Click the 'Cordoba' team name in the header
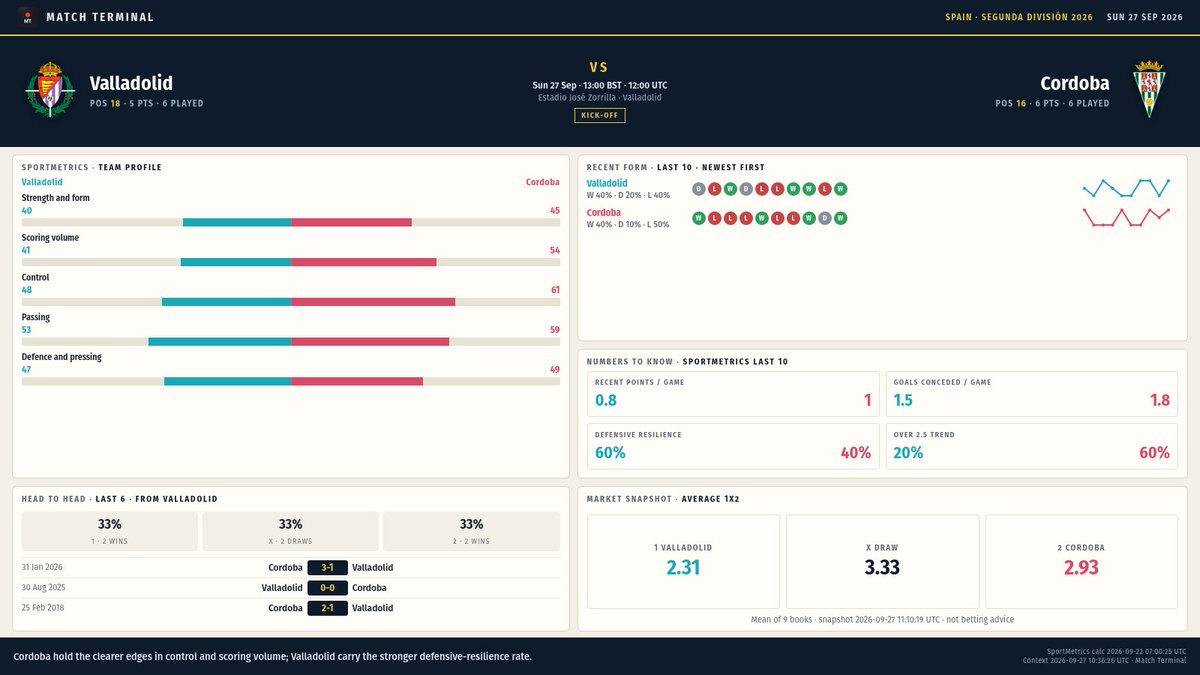The height and width of the screenshot is (675, 1200). click(x=1075, y=84)
